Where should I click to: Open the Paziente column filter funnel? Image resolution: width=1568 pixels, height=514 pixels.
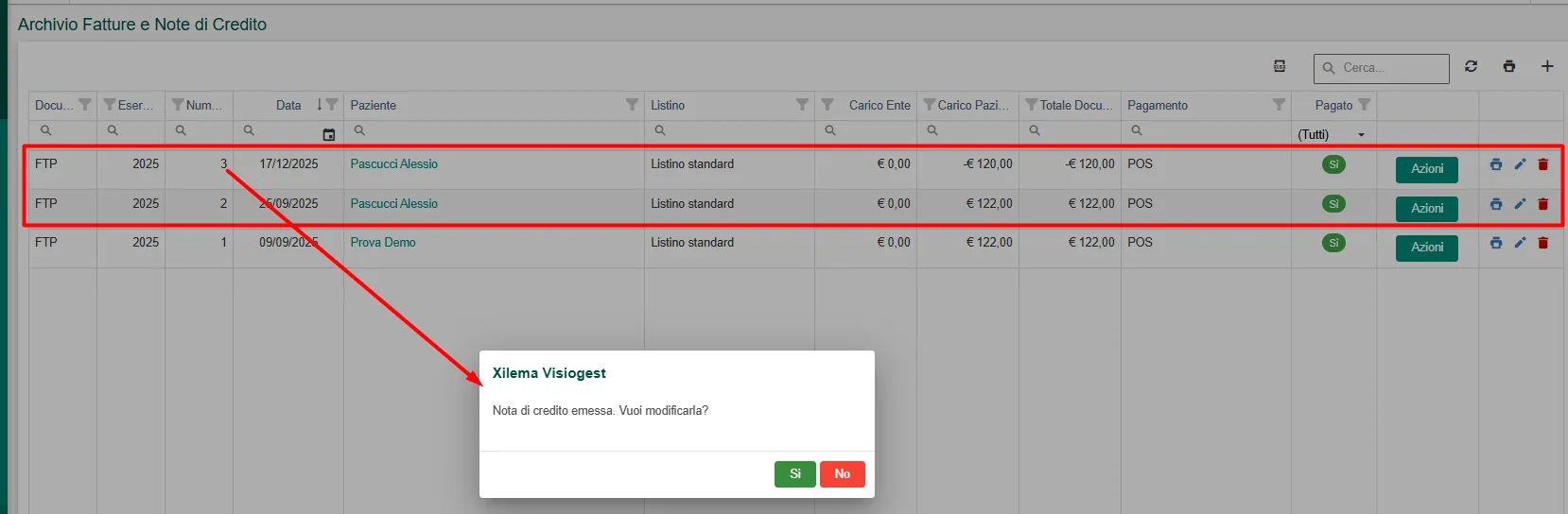coord(632,105)
